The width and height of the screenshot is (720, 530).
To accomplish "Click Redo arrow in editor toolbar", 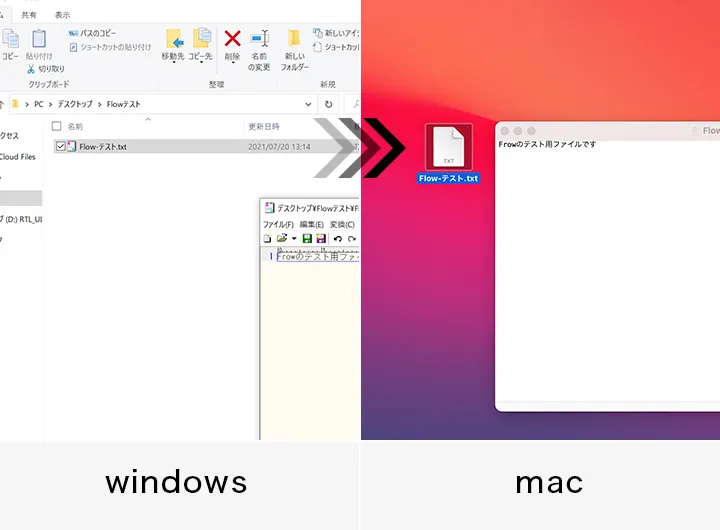I will pyautogui.click(x=352, y=239).
